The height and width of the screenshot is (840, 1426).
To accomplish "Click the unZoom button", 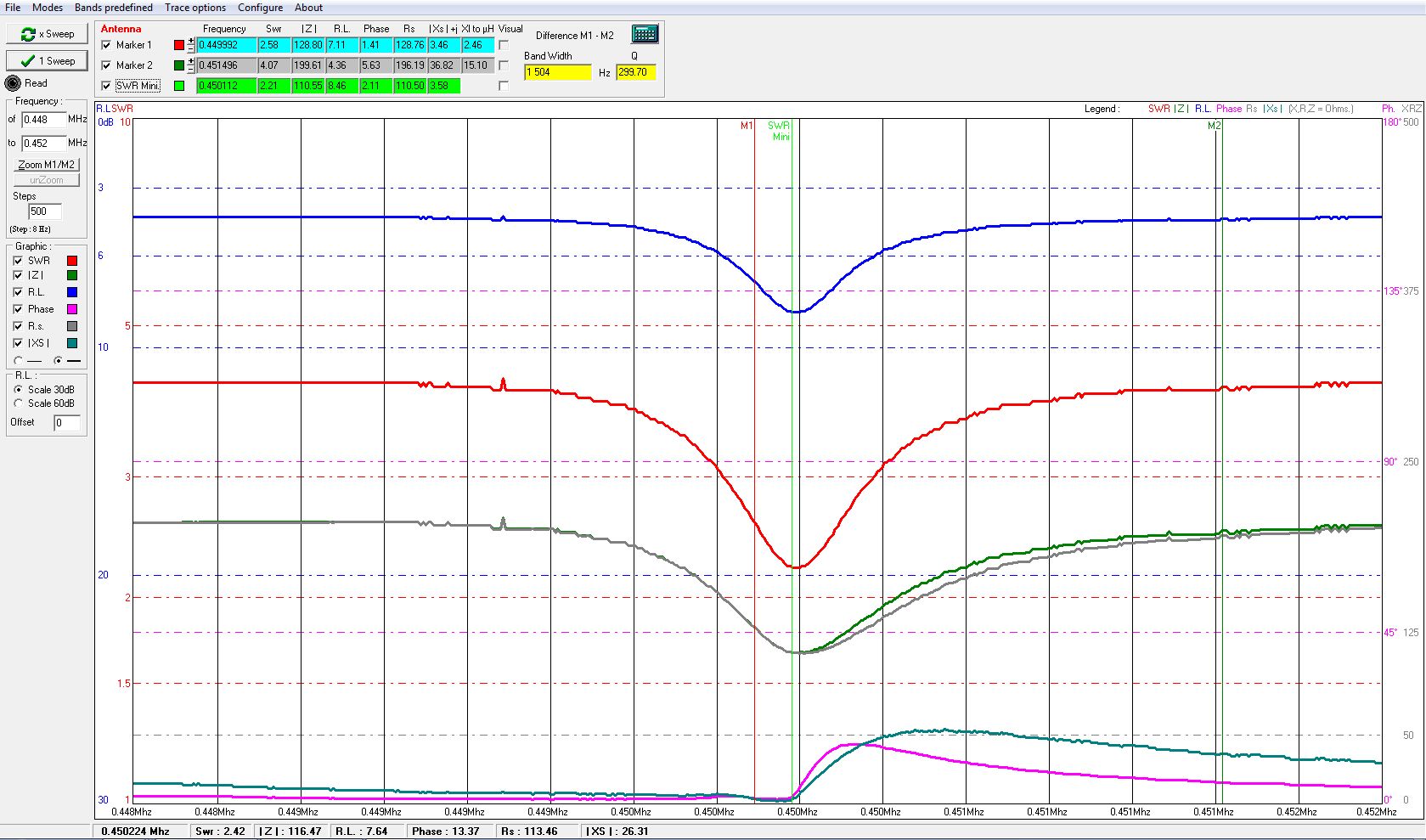I will (x=47, y=180).
